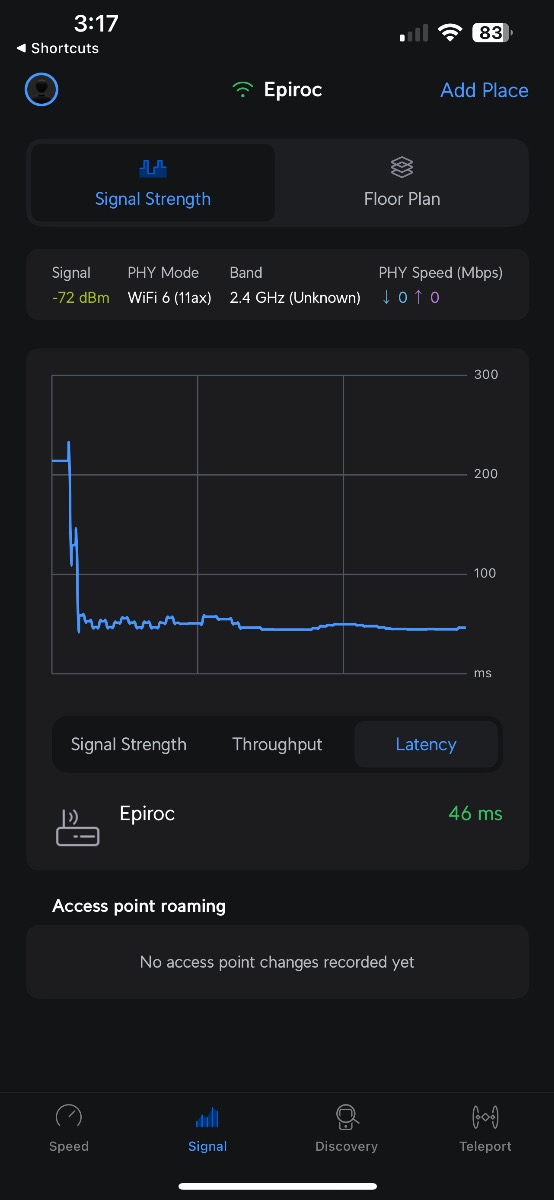Image resolution: width=554 pixels, height=1200 pixels.
Task: Open the Speed tab gauge icon
Action: (69, 1117)
